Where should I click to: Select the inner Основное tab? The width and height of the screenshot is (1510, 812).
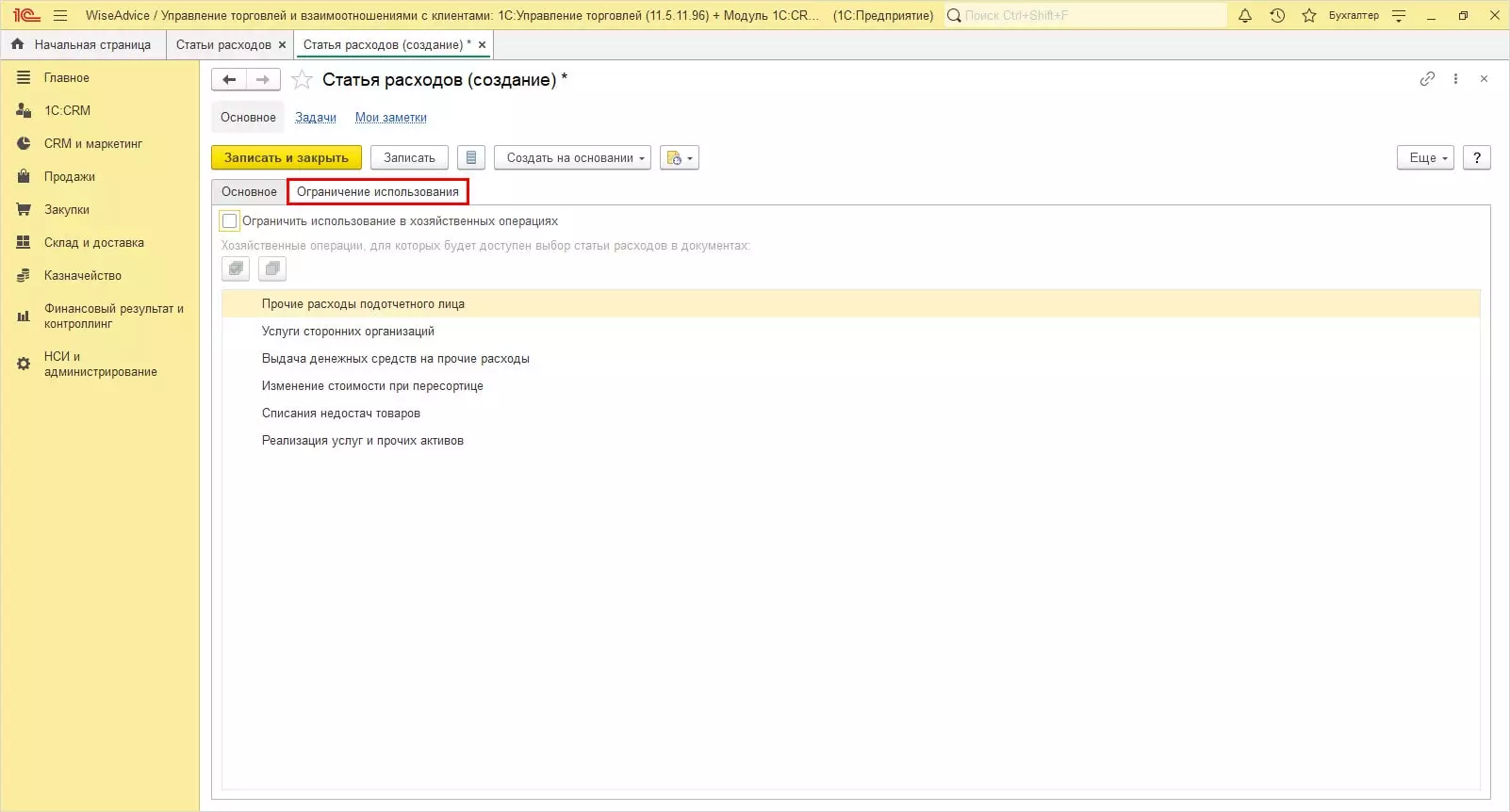[249, 191]
